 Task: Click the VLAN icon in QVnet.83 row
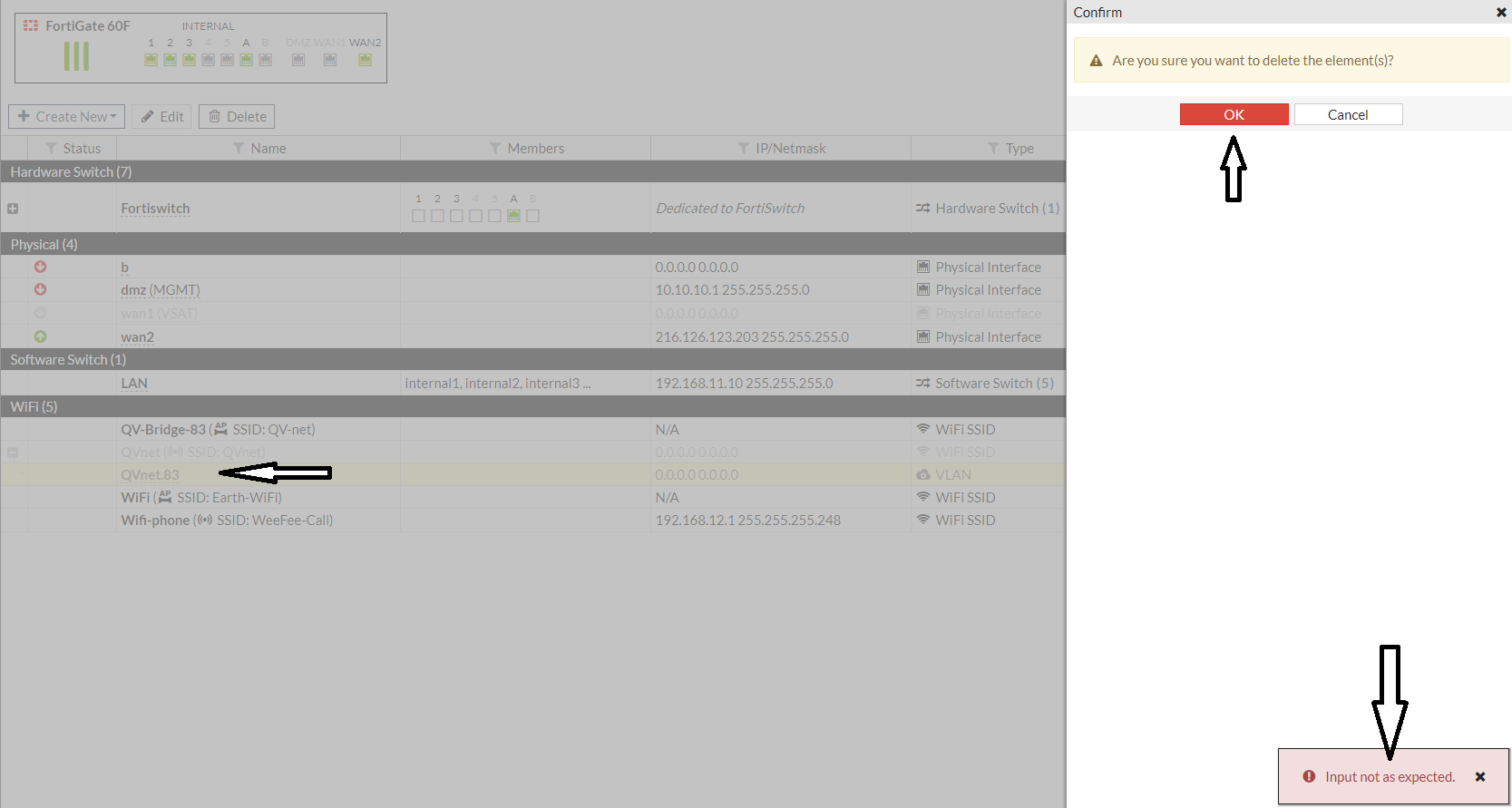coord(923,474)
